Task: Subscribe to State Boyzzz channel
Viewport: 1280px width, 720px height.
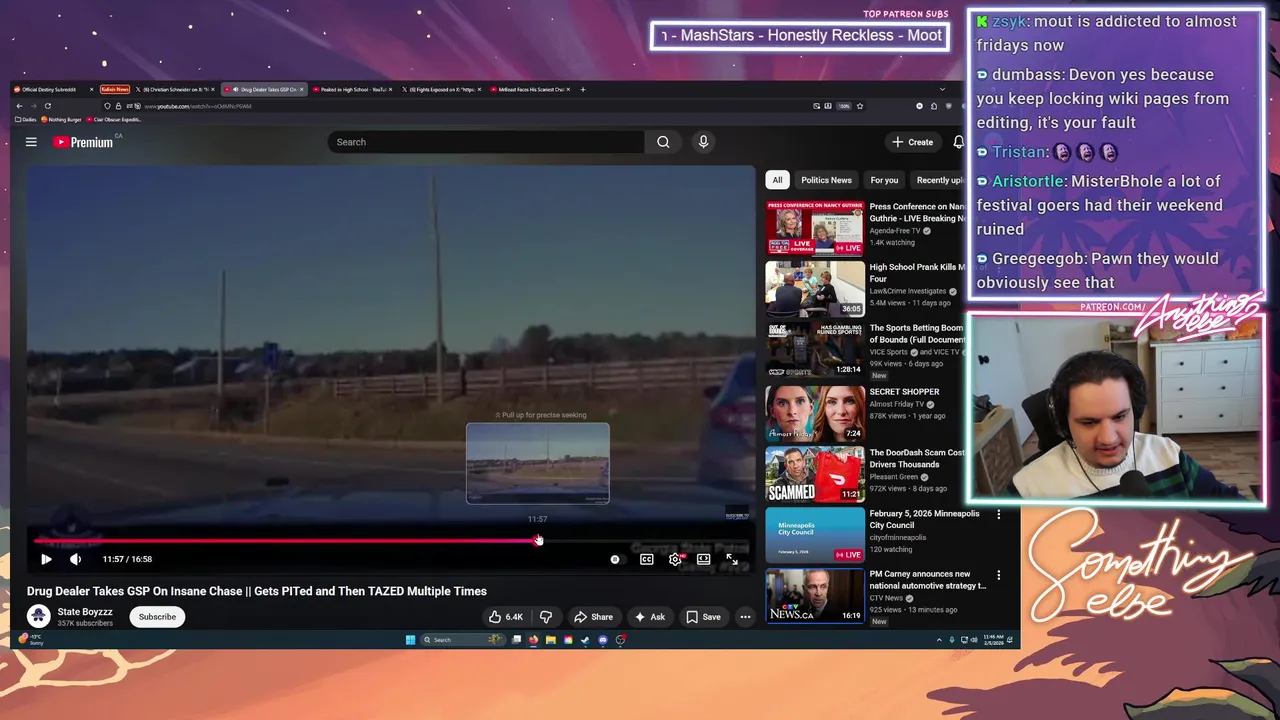Action: [x=157, y=617]
